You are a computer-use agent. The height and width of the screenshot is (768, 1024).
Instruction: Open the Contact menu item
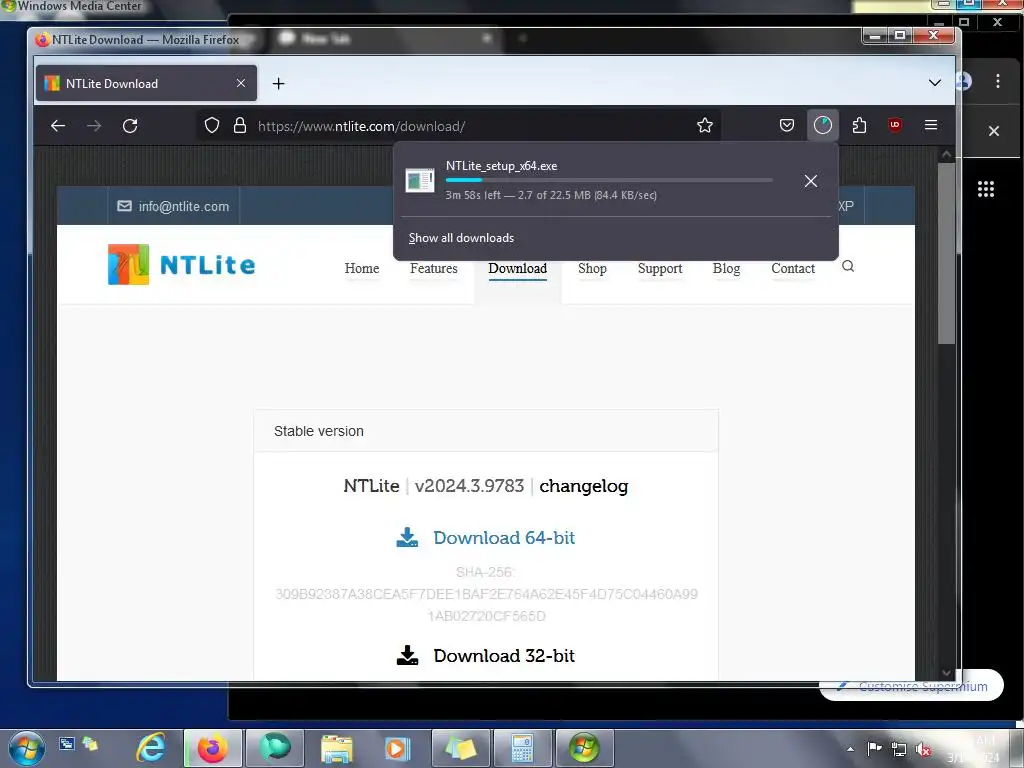[x=793, y=268]
